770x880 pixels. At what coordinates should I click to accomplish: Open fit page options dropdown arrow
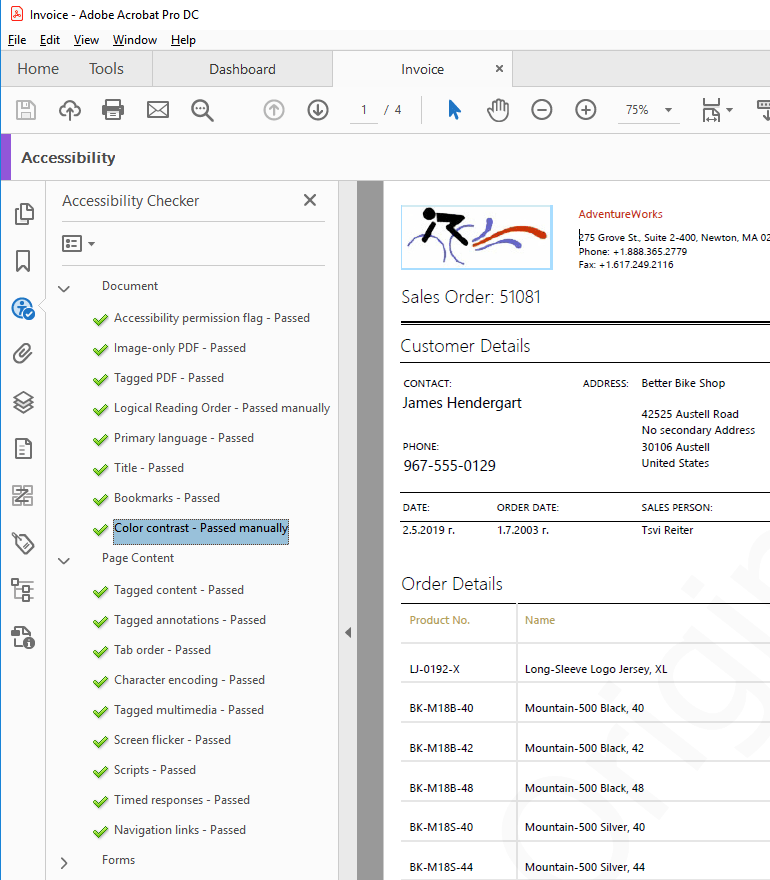tap(730, 110)
